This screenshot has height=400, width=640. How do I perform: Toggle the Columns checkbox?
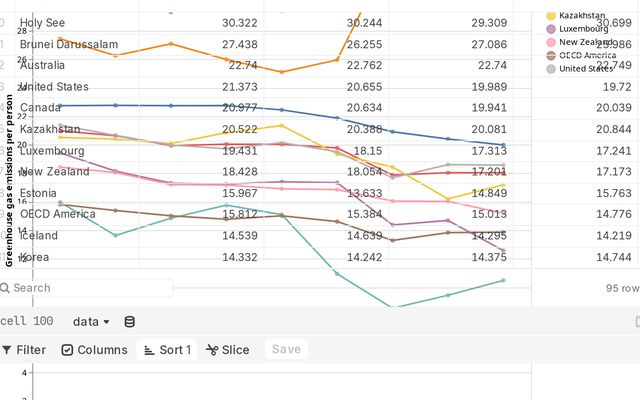point(94,350)
